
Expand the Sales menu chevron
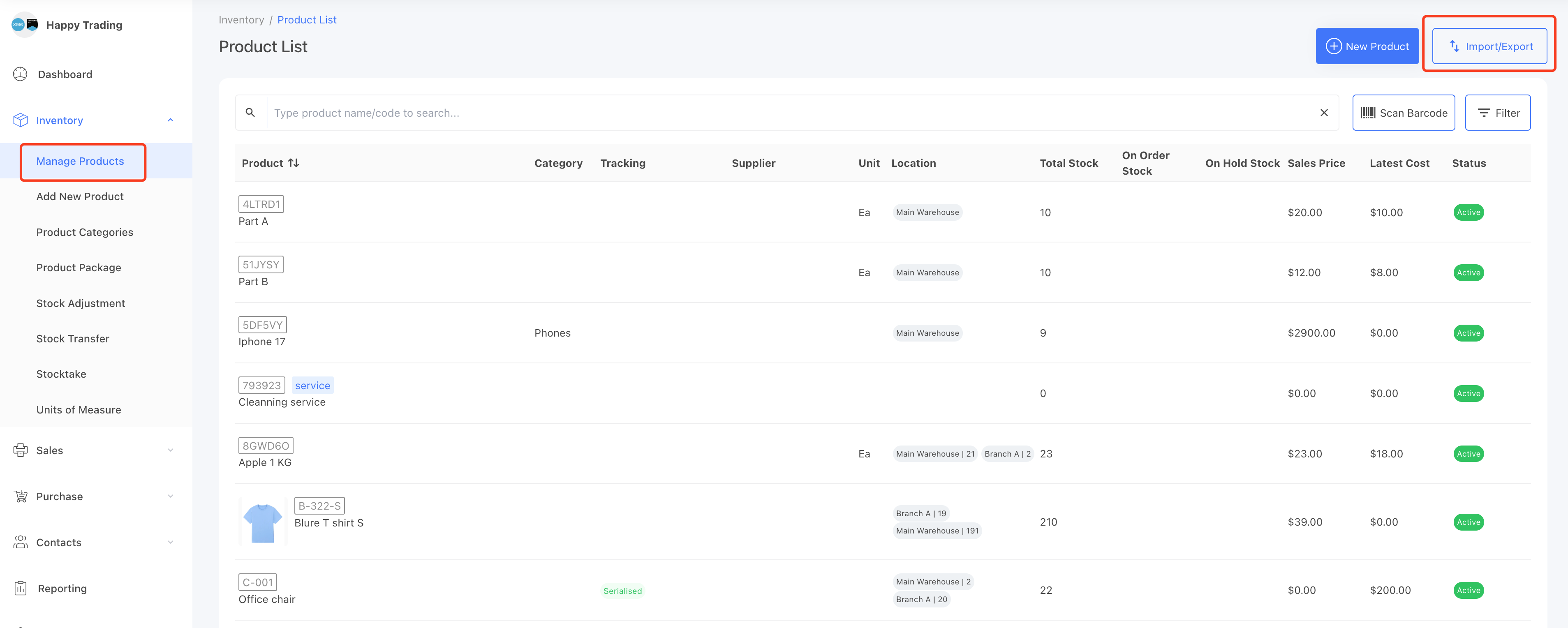pos(171,450)
